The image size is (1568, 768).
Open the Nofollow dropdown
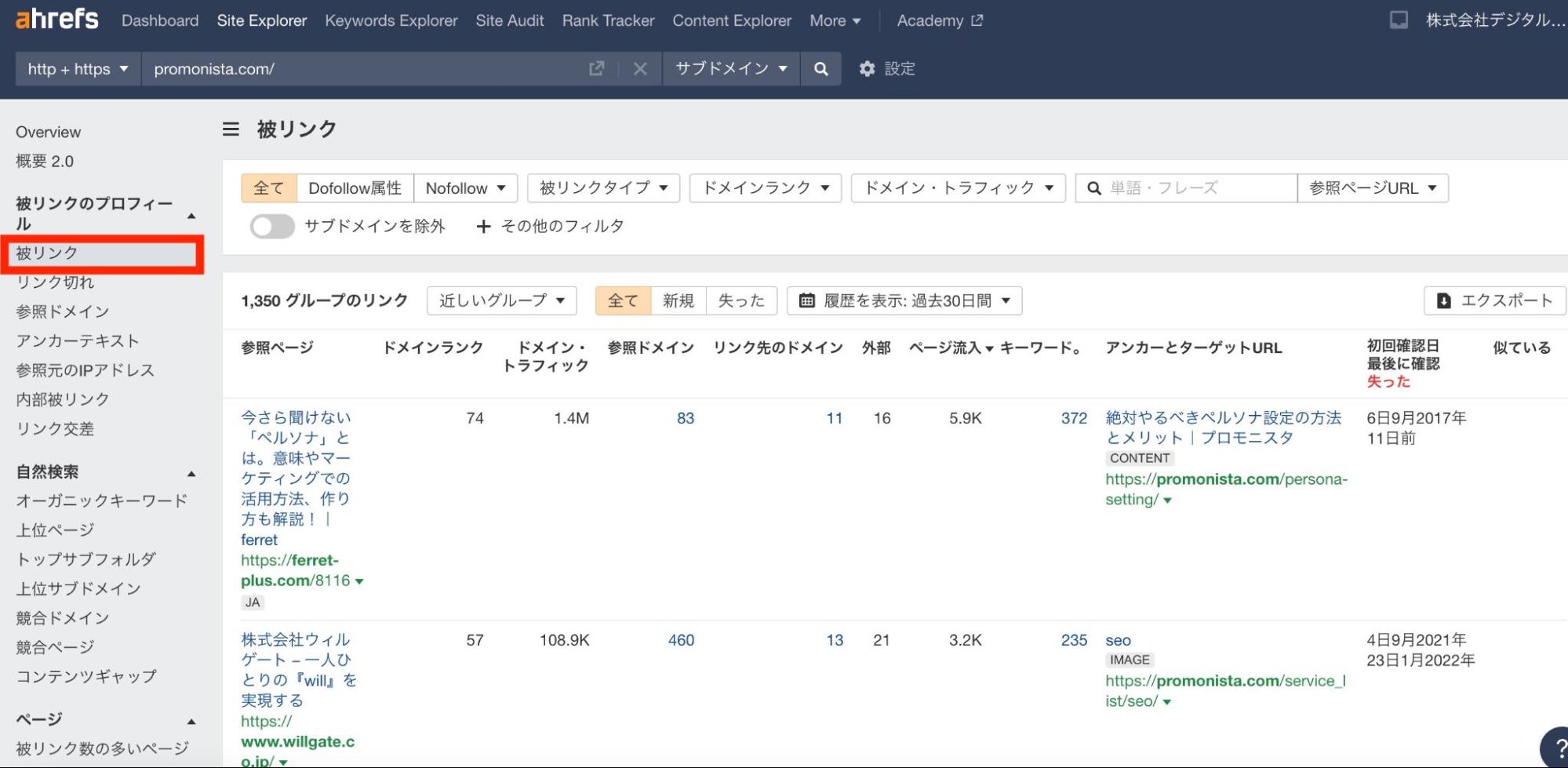465,188
